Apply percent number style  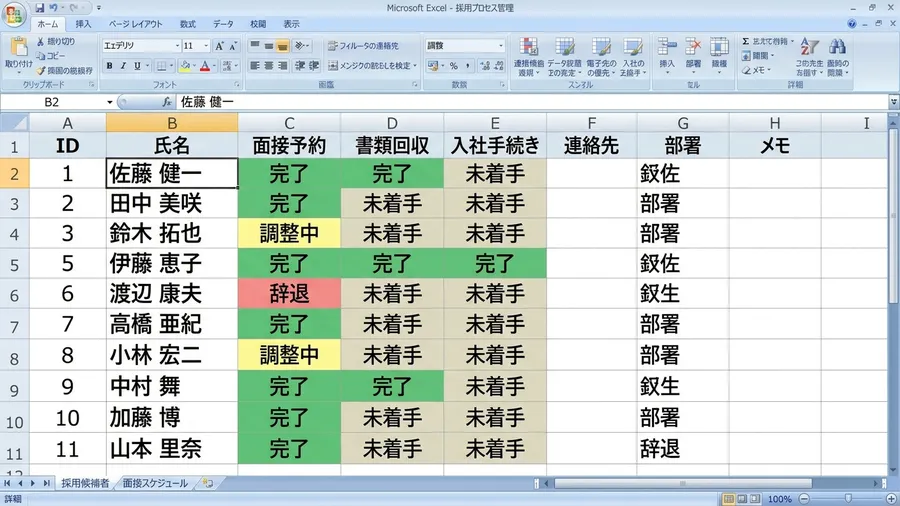click(x=453, y=66)
